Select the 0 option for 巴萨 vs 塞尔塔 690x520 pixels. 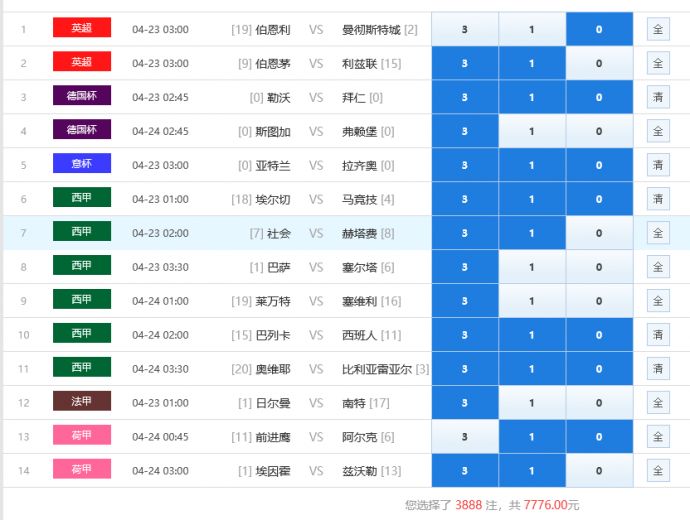[x=599, y=267]
